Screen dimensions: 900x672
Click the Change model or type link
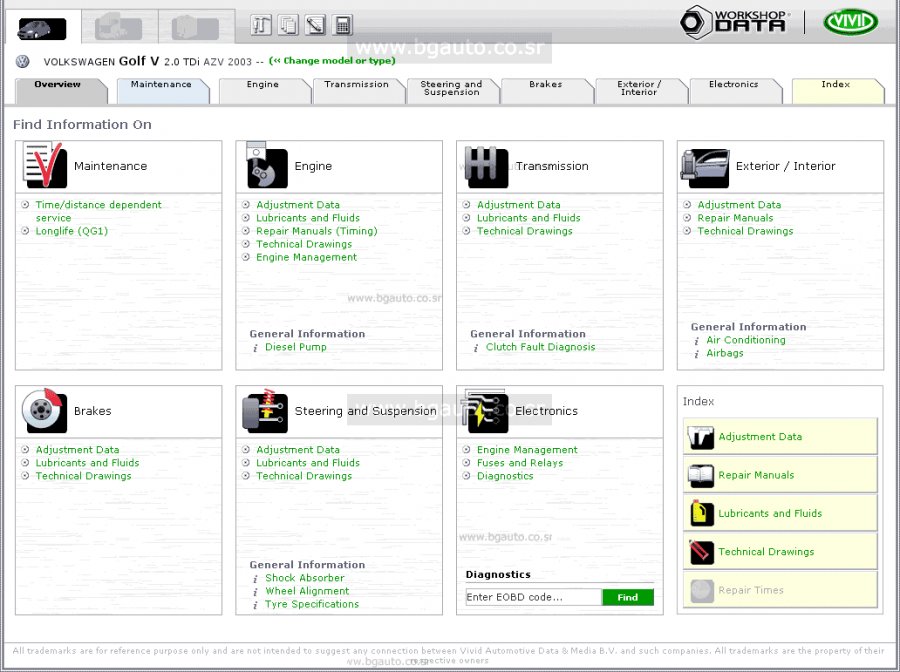[332, 61]
